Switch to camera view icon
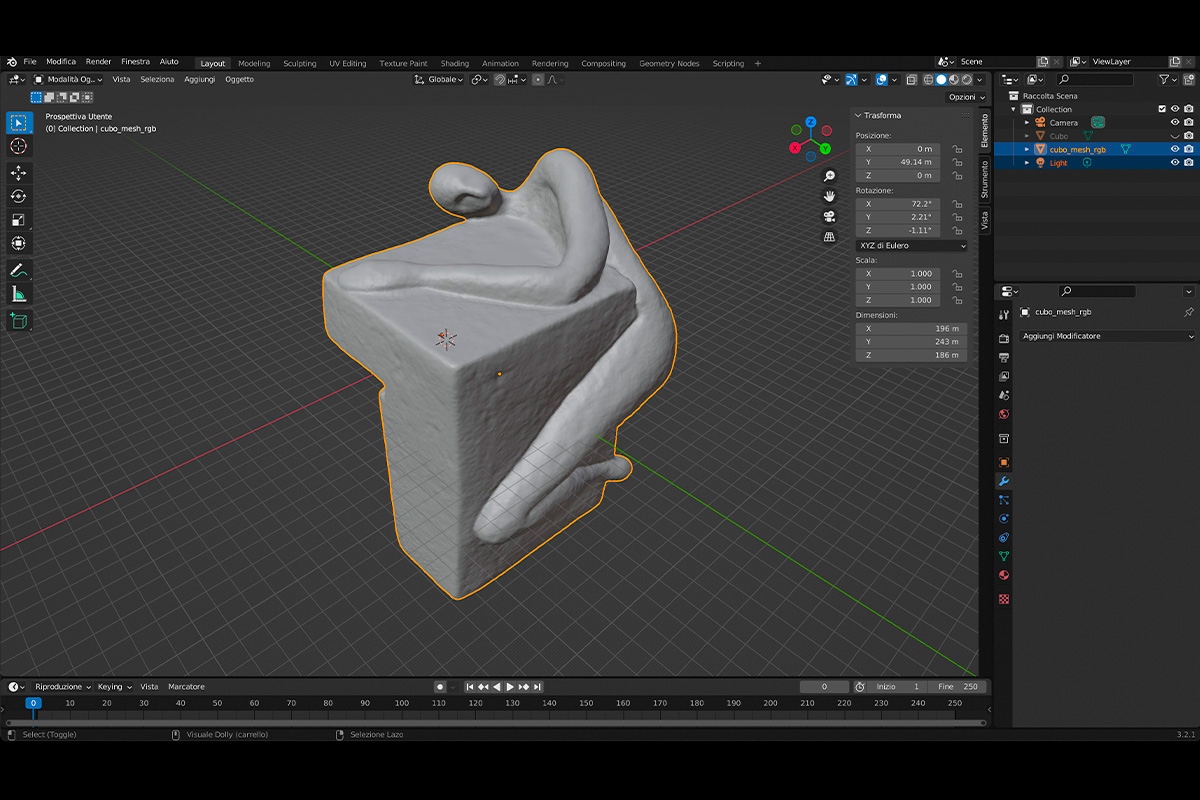 click(x=829, y=217)
